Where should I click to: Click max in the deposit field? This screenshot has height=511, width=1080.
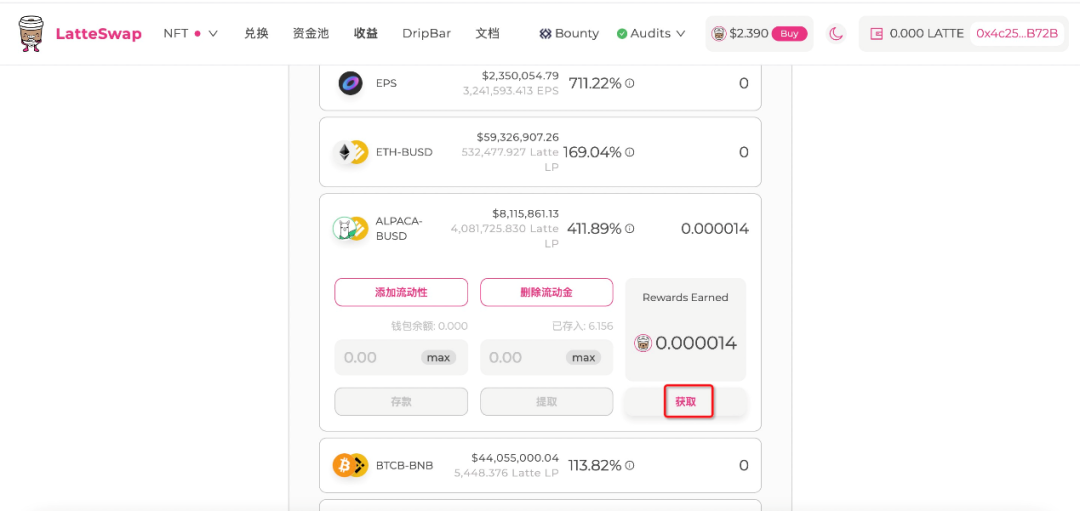click(x=438, y=357)
